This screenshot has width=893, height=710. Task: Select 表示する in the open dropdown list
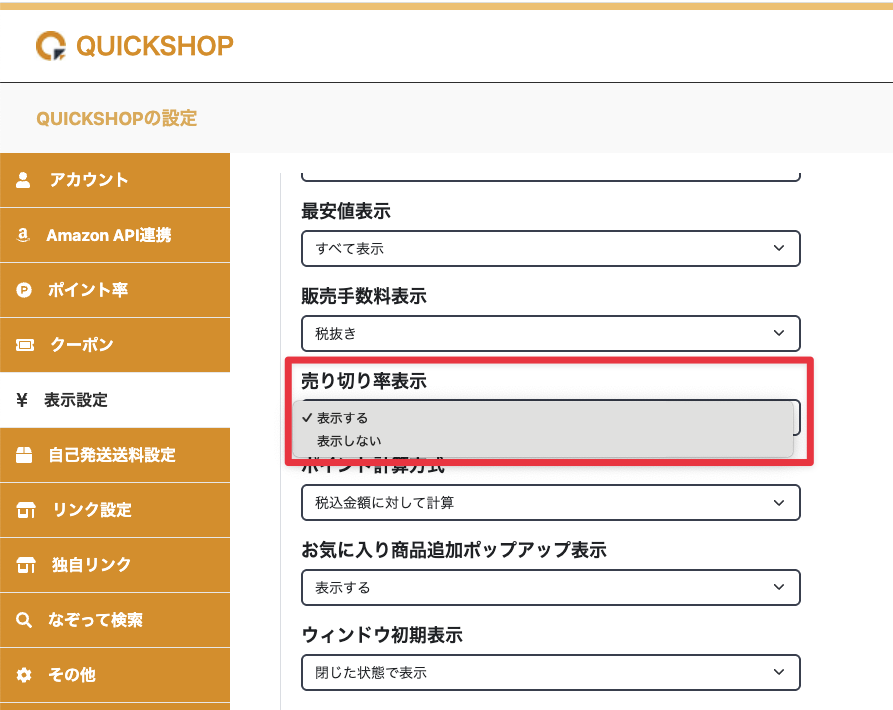click(x=343, y=418)
